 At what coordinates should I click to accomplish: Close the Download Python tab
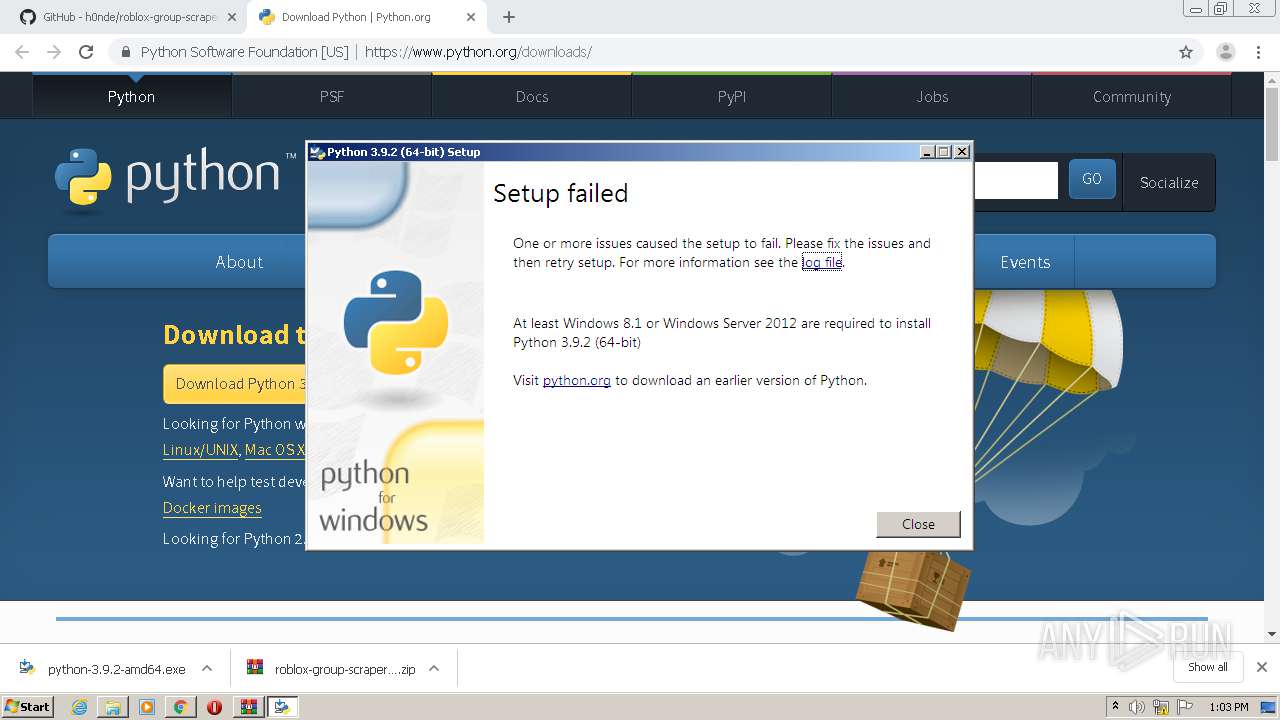click(x=471, y=17)
